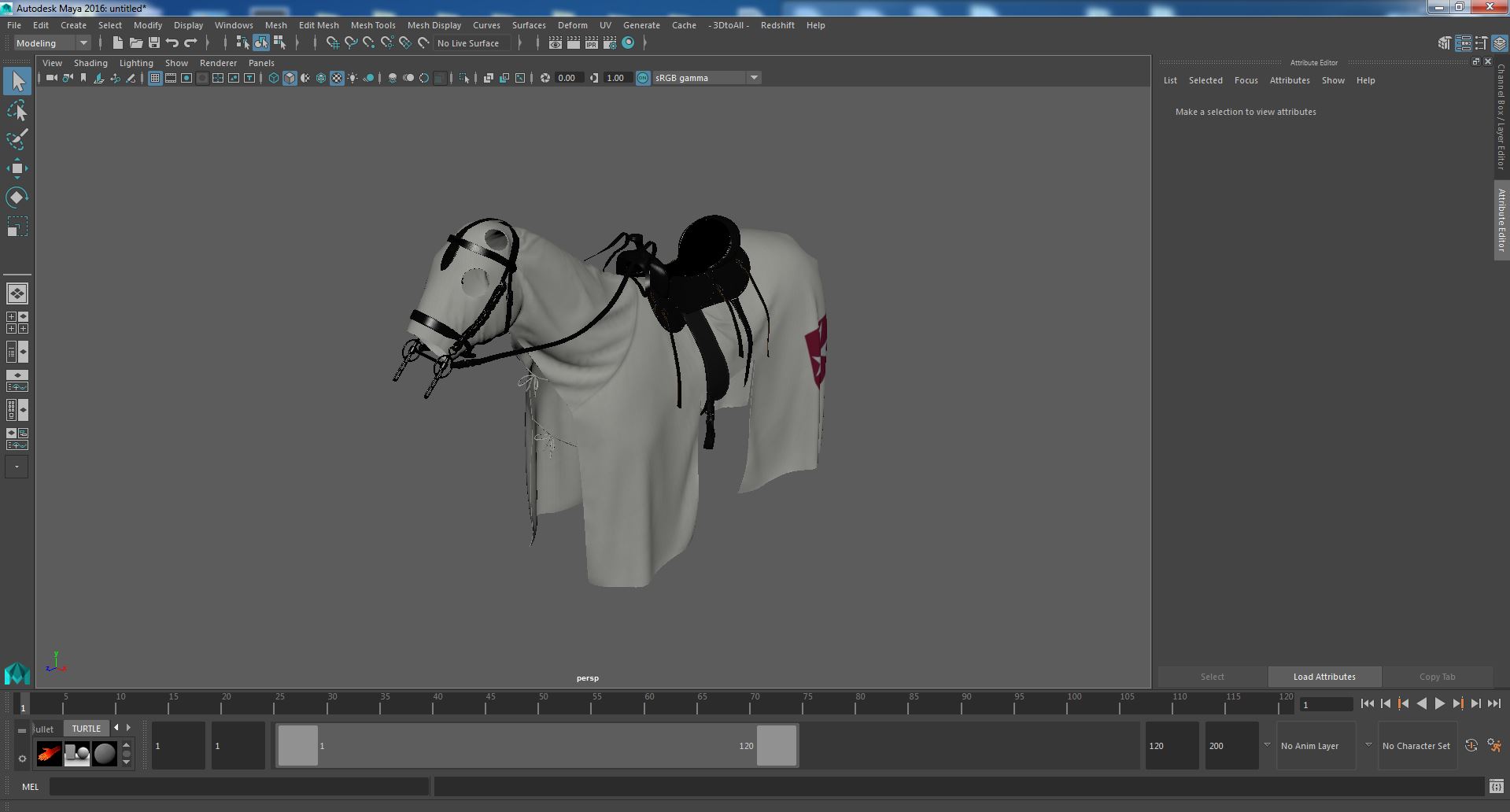Click the range slider left handle

pyautogui.click(x=298, y=745)
